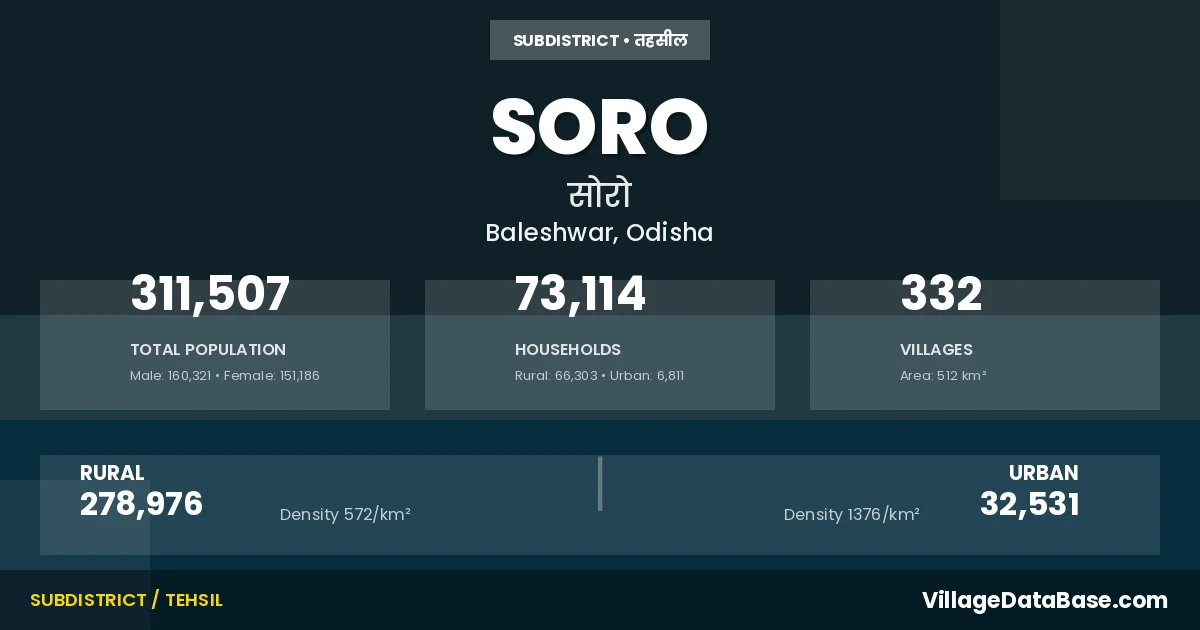Click the SUBDISTRICT • तहसील badge
This screenshot has width=1200, height=630.
coord(600,40)
